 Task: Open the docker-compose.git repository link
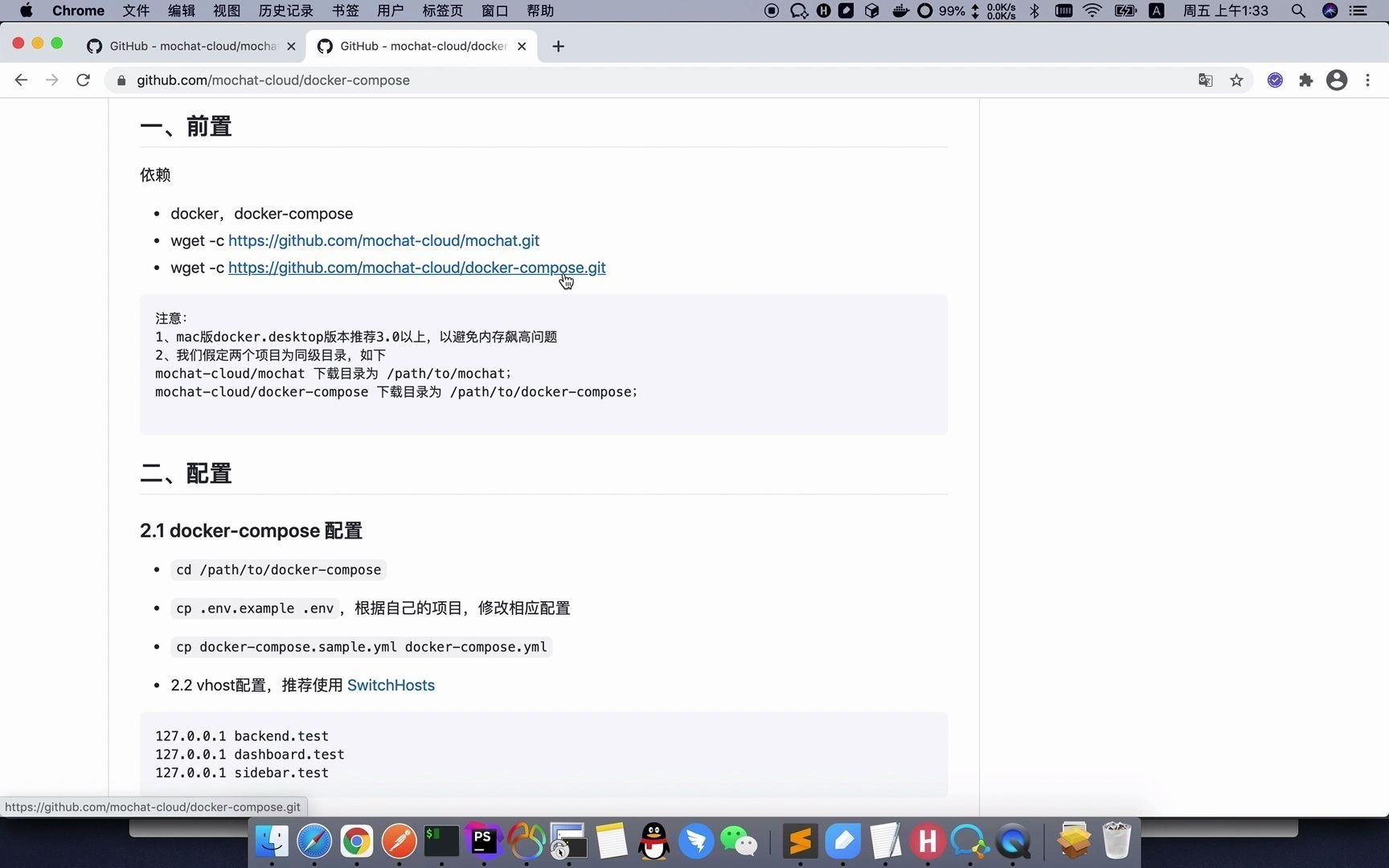(x=416, y=268)
